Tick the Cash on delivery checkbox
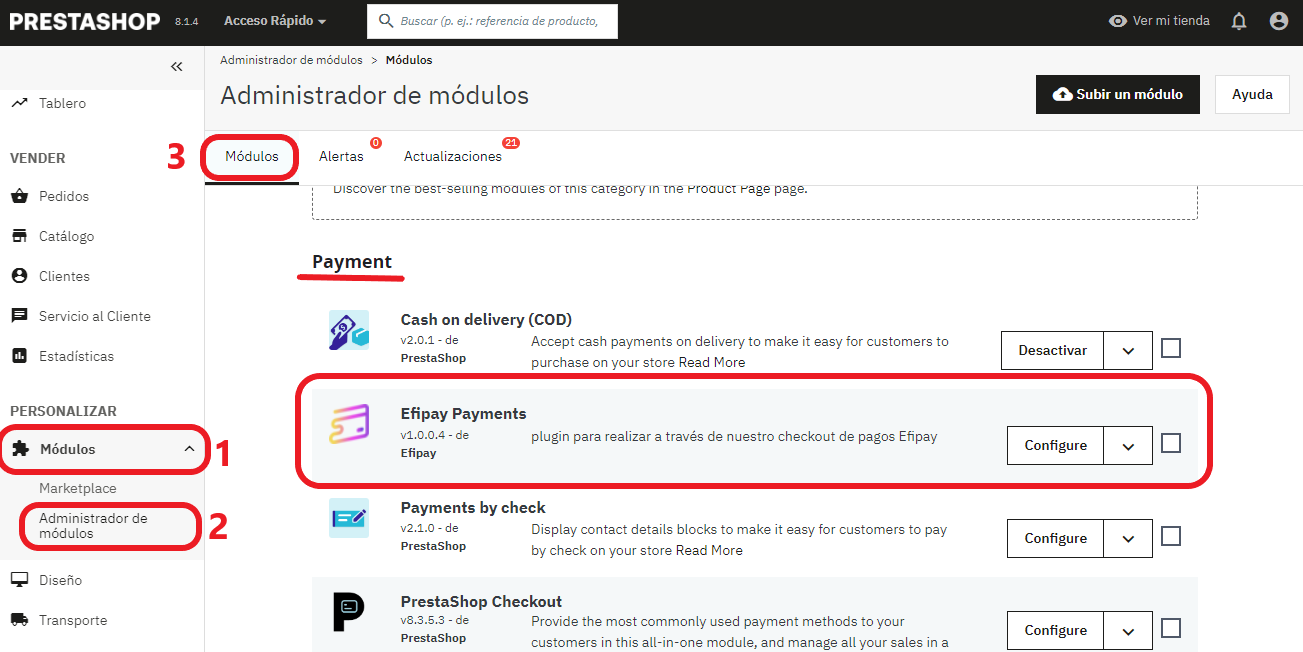Viewport: 1303px width, 652px height. point(1171,348)
